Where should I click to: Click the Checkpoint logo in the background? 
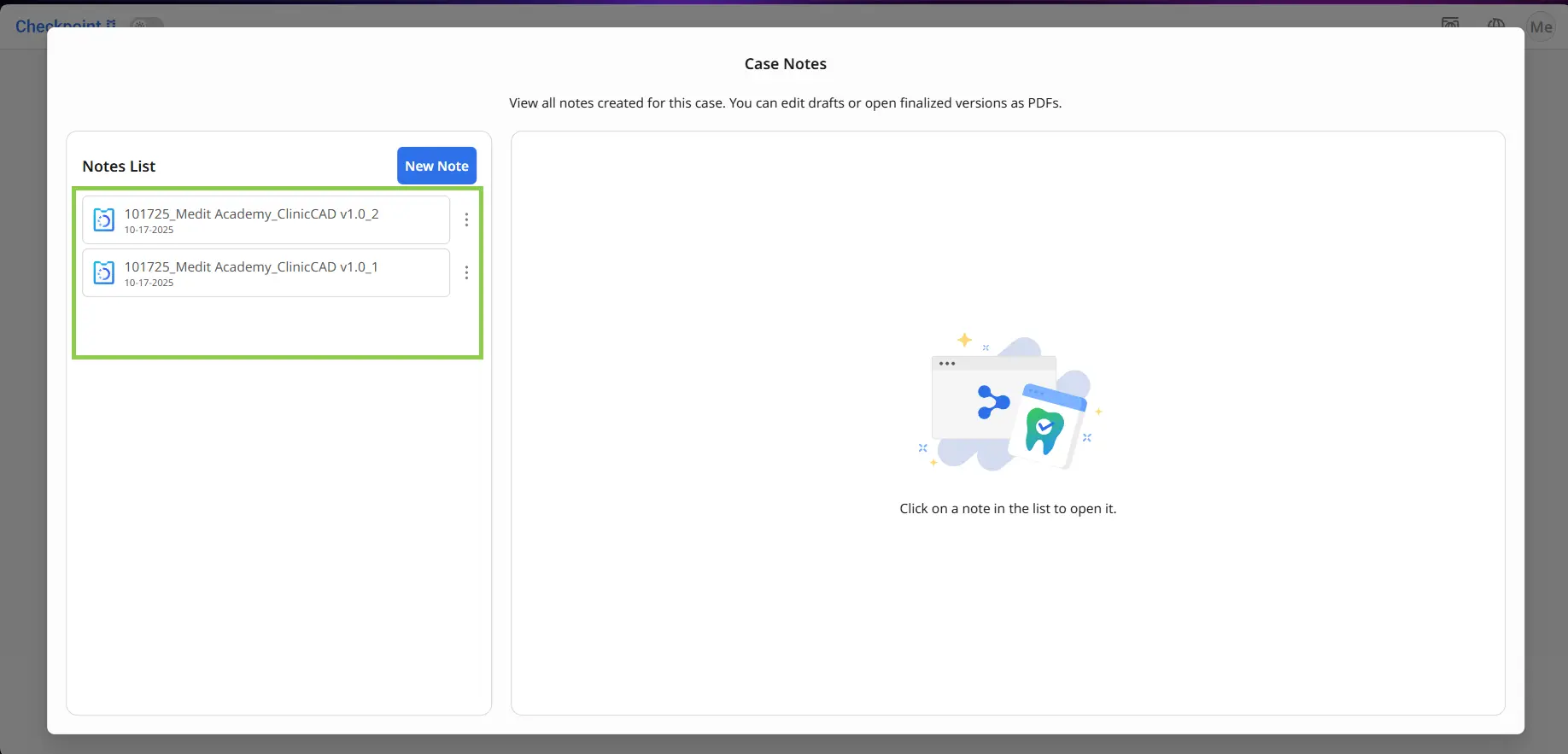click(x=66, y=26)
